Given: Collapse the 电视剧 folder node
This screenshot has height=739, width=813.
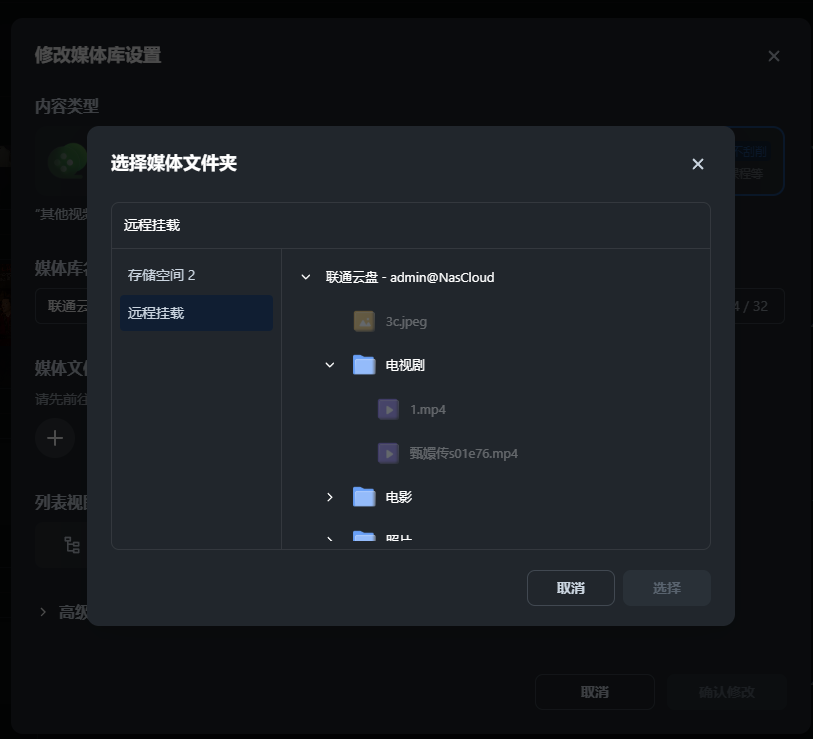Looking at the screenshot, I should click(x=330, y=365).
